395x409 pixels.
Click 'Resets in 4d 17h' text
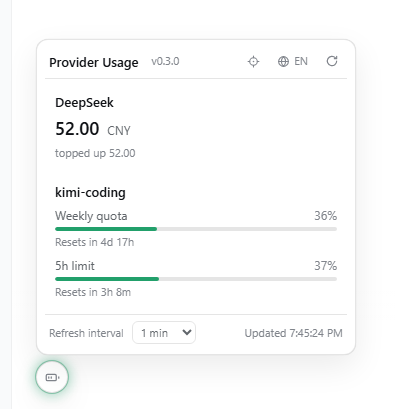pyautogui.click(x=95, y=242)
